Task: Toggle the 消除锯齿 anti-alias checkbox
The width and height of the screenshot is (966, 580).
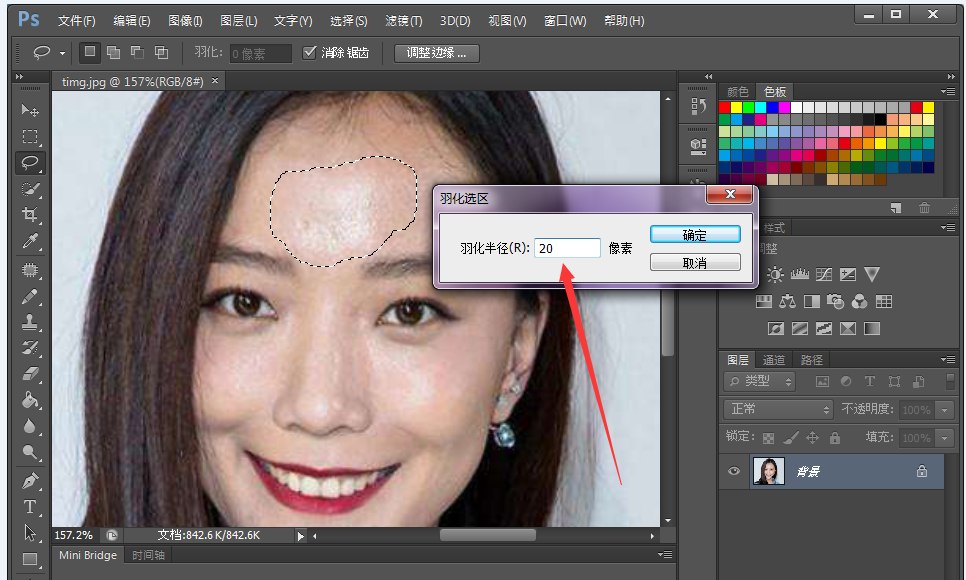Action: tap(309, 52)
